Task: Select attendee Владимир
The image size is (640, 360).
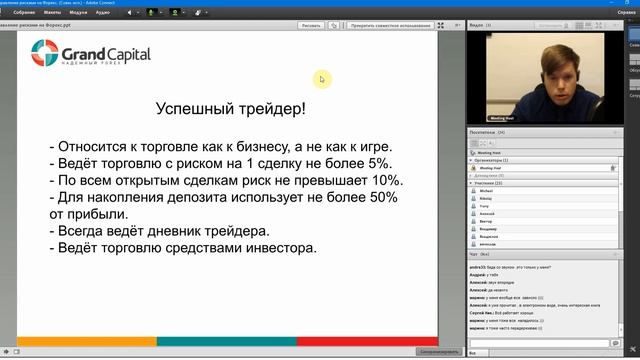Action: click(543, 229)
